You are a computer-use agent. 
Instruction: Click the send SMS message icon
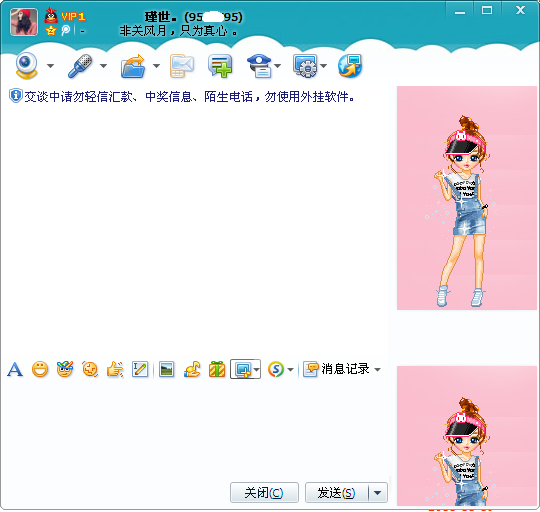pos(181,66)
